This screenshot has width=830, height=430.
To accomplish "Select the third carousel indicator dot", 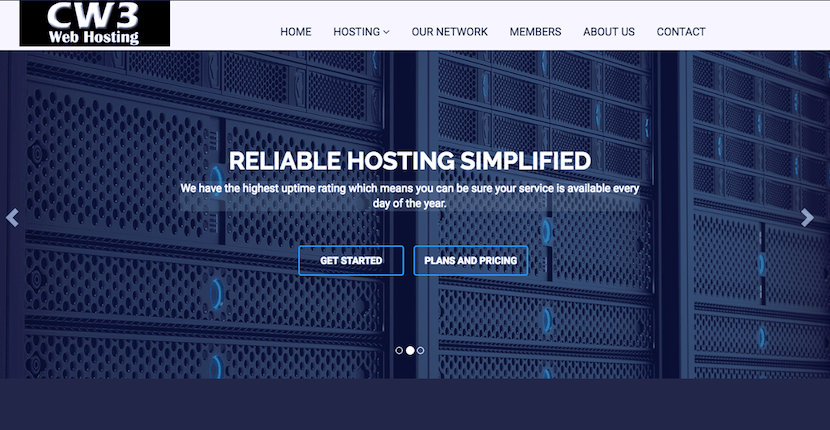I will coord(420,350).
